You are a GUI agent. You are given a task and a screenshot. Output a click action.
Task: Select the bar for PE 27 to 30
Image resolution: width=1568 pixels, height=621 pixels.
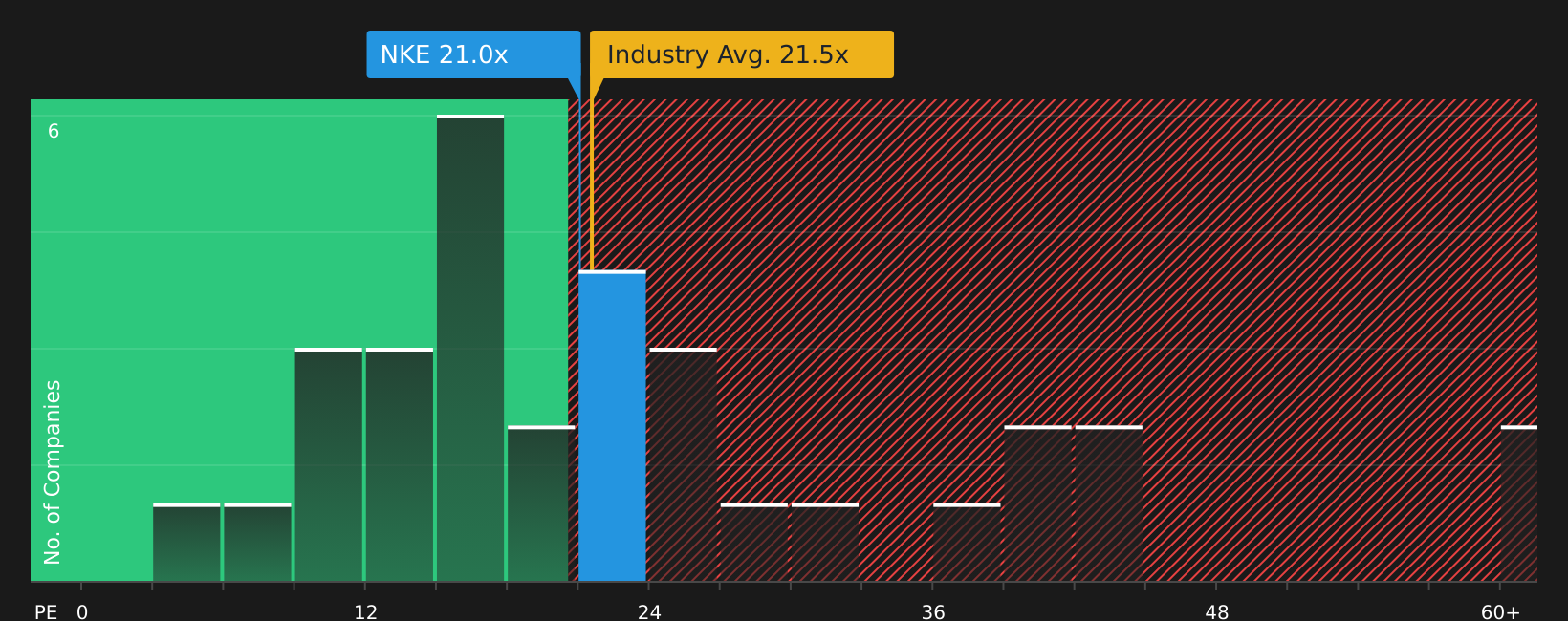coord(754,543)
